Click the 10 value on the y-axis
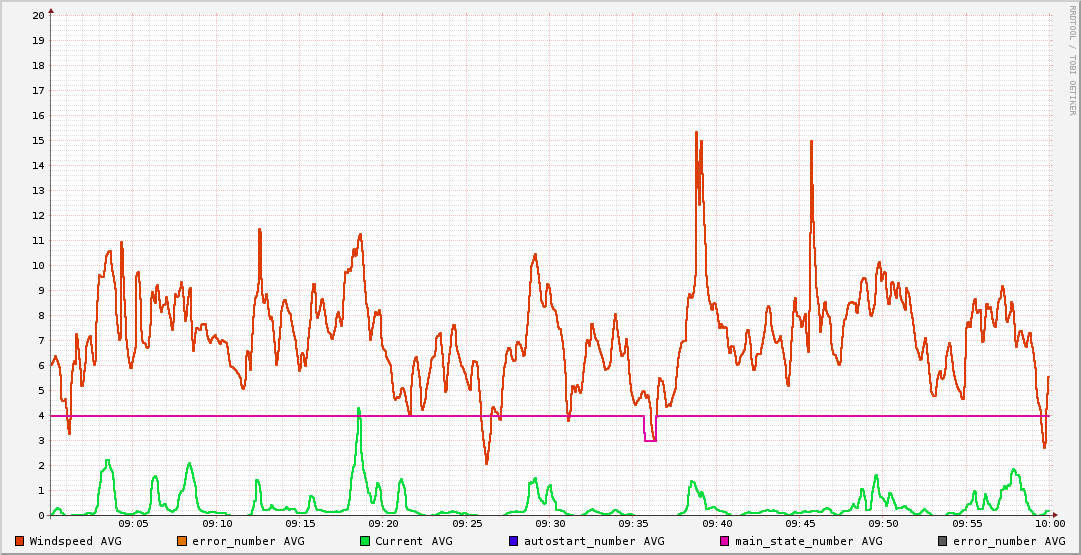This screenshot has height=555, width=1081. pos(38,265)
